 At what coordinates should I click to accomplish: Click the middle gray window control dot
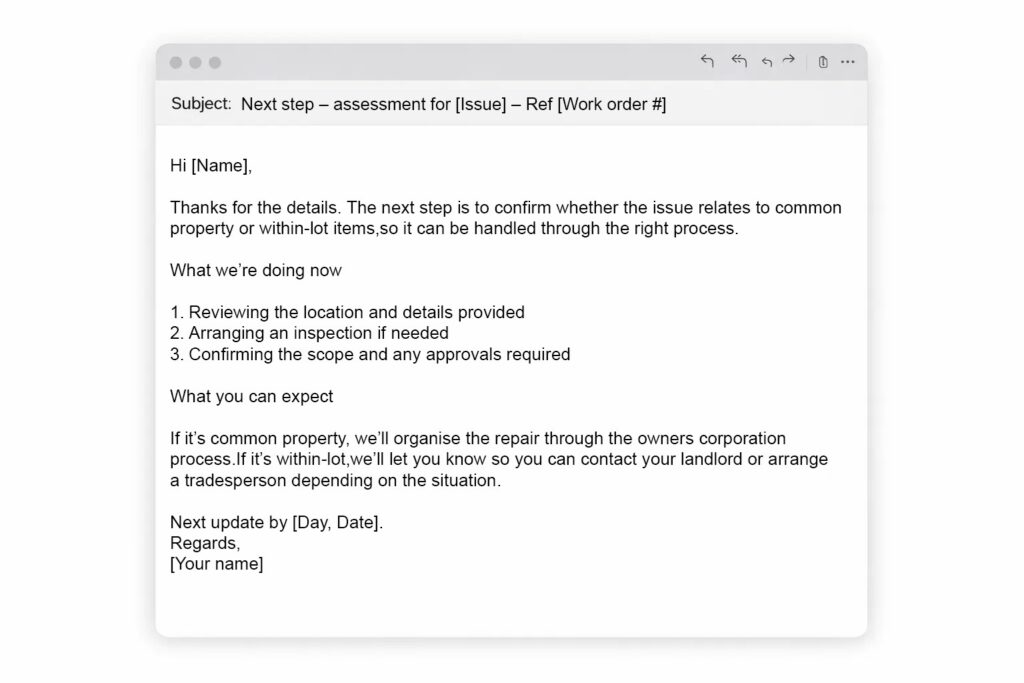point(195,63)
